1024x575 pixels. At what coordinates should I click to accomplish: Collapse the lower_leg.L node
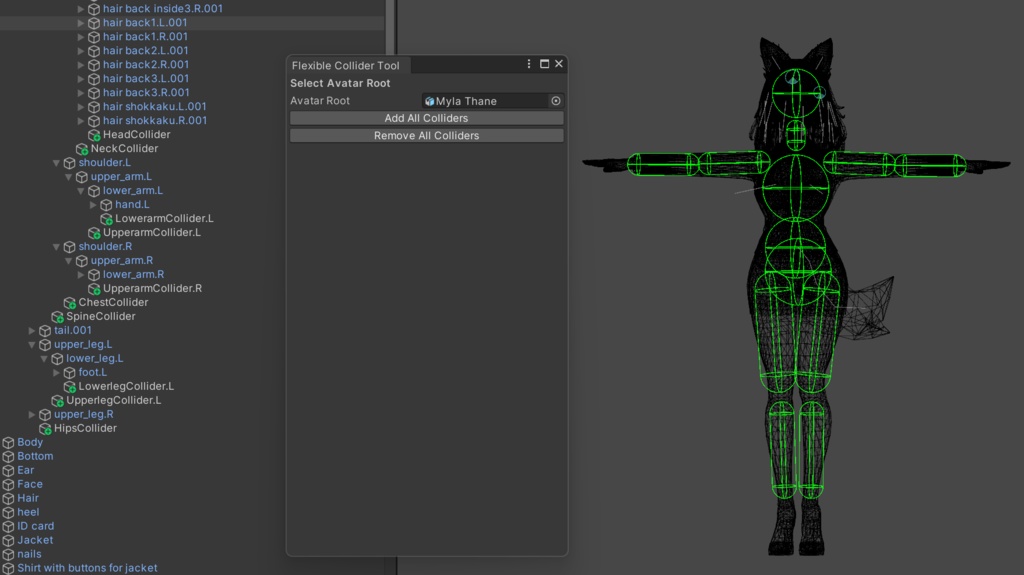(44, 359)
